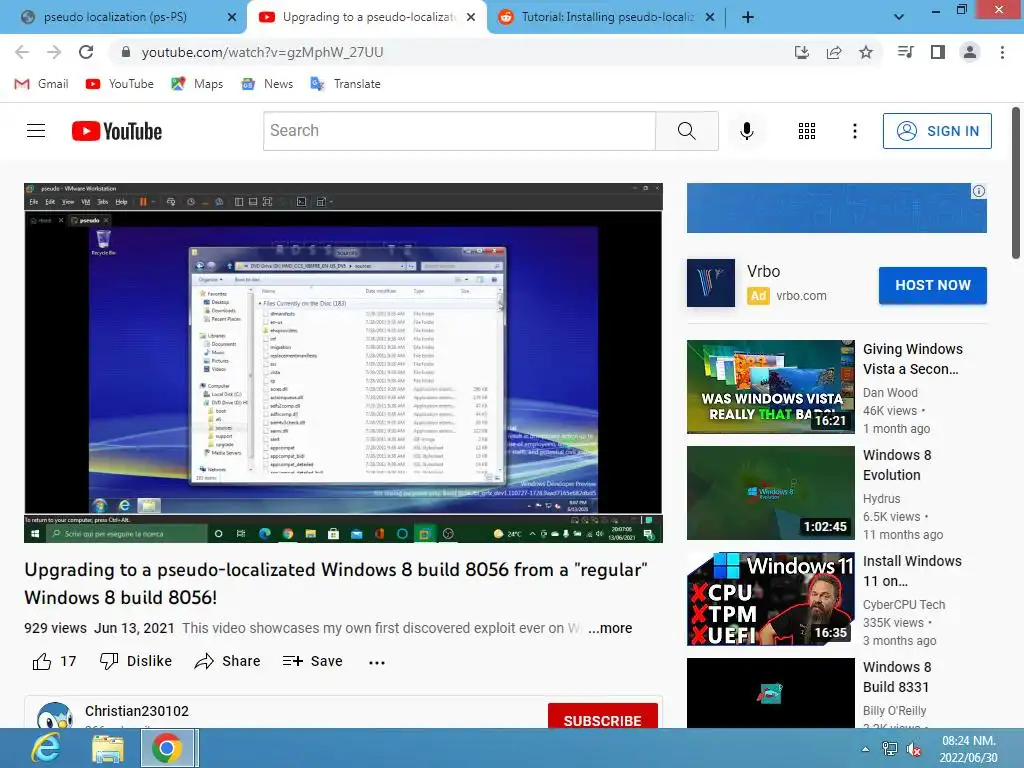
Task: Go back to the previous page
Action: point(22,52)
